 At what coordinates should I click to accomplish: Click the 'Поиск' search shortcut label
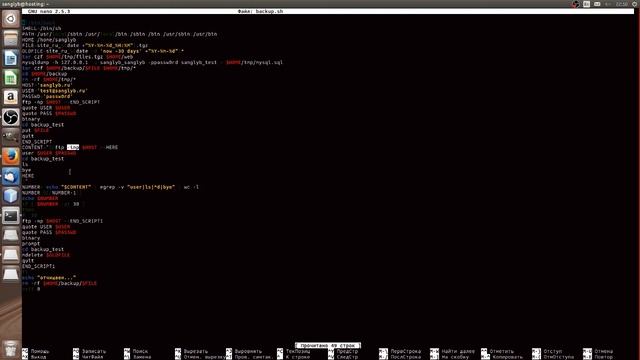(x=140, y=351)
